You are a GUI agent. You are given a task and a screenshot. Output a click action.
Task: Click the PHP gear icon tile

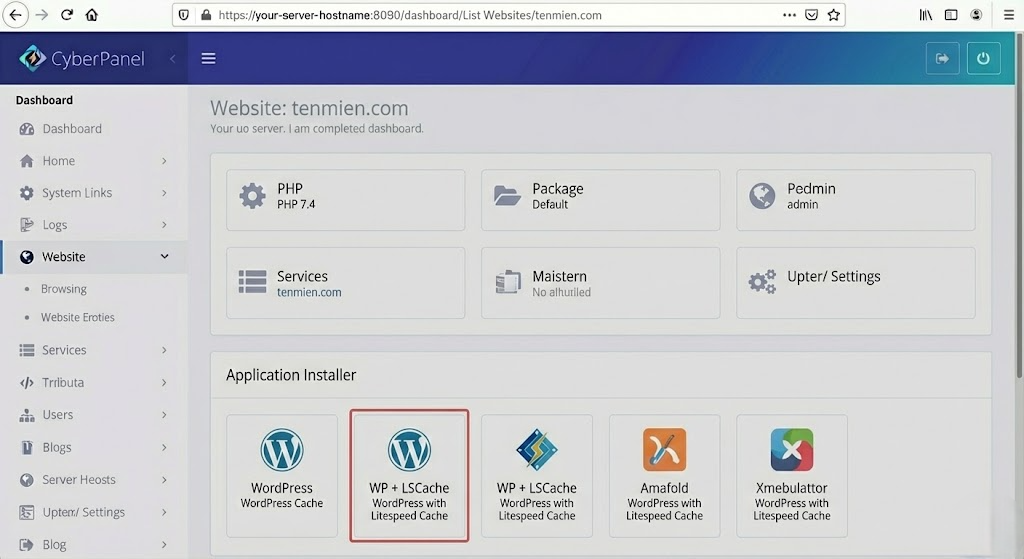coord(253,196)
